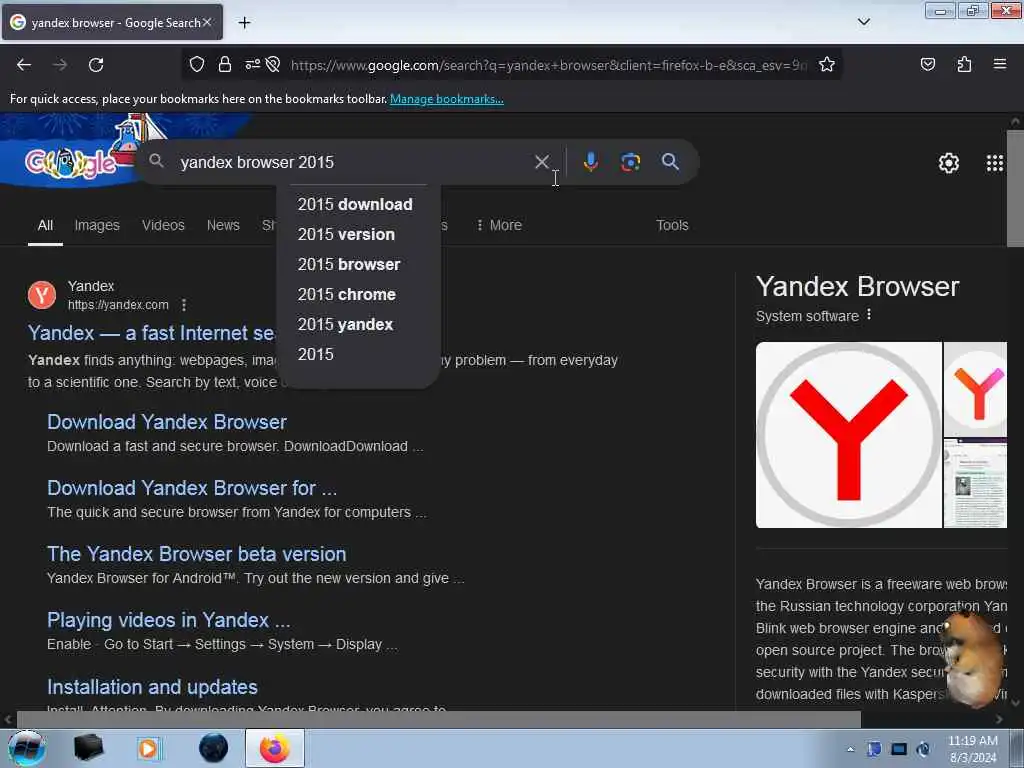
Task: Open the 'Download Yandex Browser for ...' link
Action: tap(192, 488)
